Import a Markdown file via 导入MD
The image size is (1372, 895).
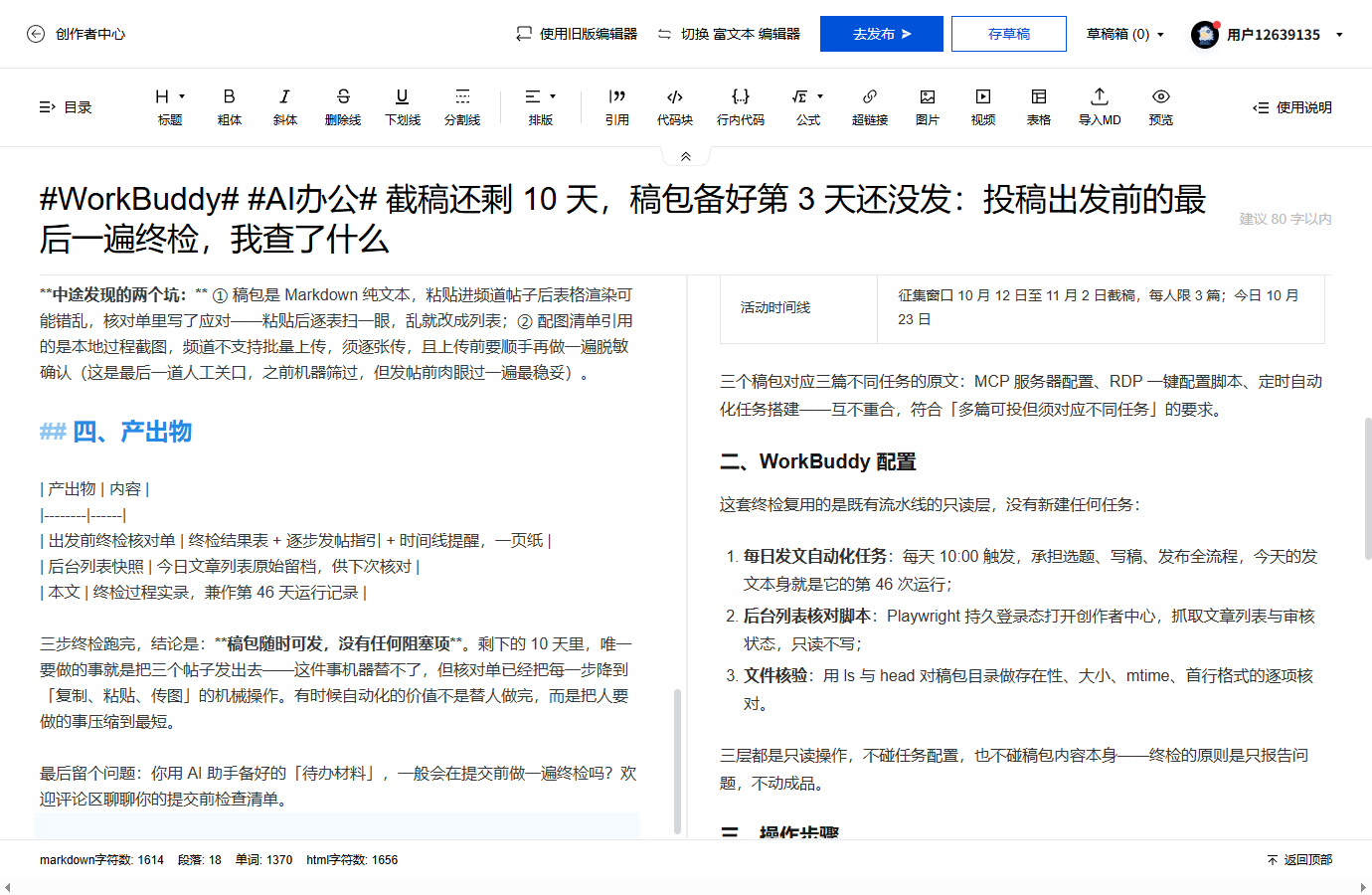coord(1100,107)
